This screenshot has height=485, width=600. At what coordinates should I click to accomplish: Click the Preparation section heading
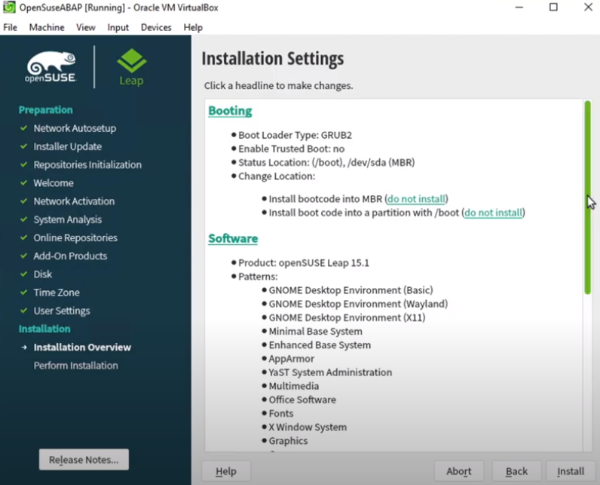point(46,110)
